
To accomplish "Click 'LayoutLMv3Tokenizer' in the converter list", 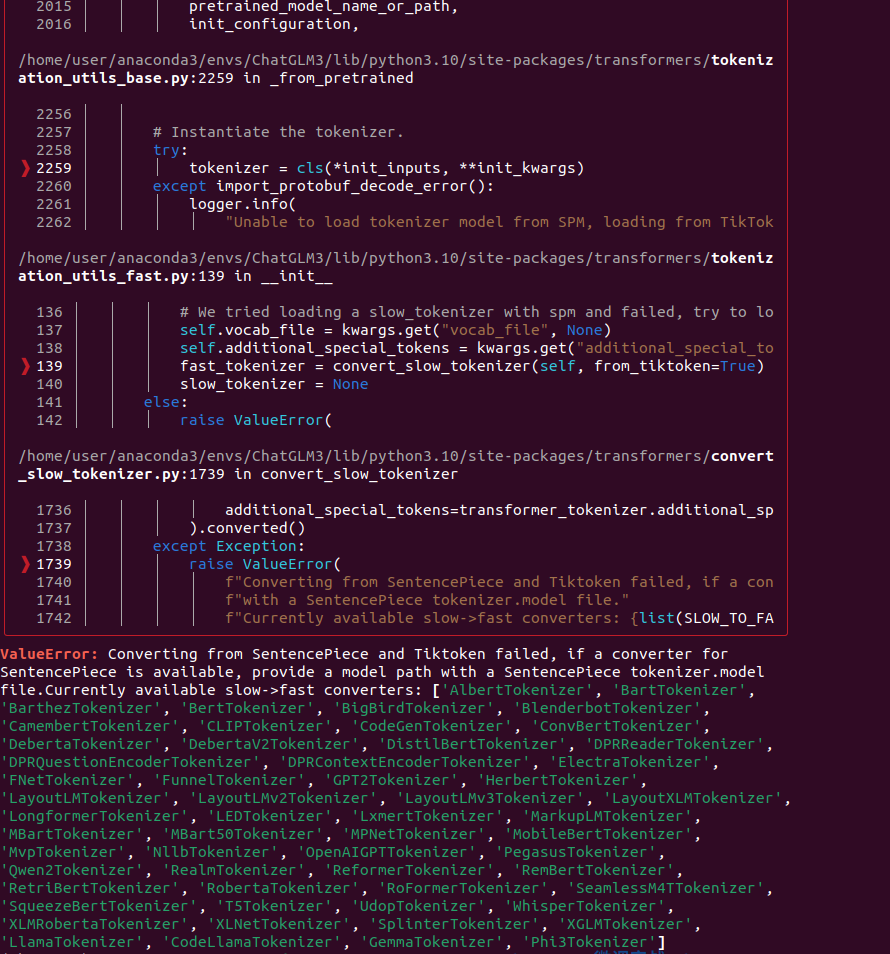I will pos(490,798).
